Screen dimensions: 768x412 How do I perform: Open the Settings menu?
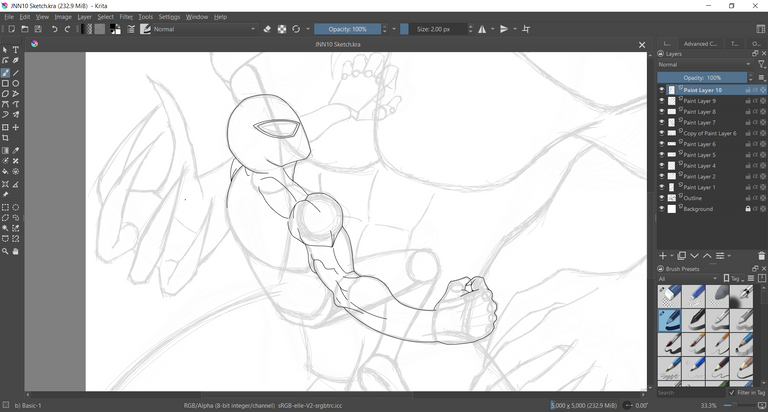[x=169, y=17]
